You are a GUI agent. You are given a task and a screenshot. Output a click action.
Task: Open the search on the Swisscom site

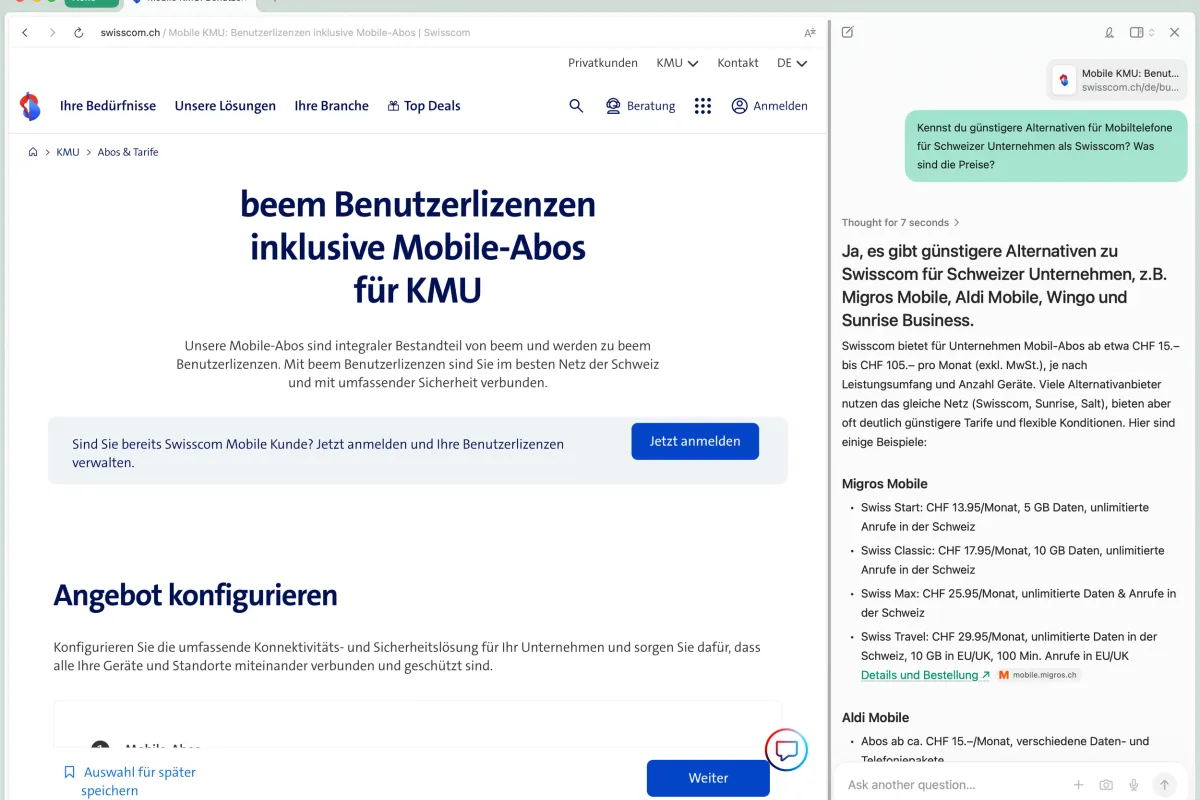tap(576, 105)
